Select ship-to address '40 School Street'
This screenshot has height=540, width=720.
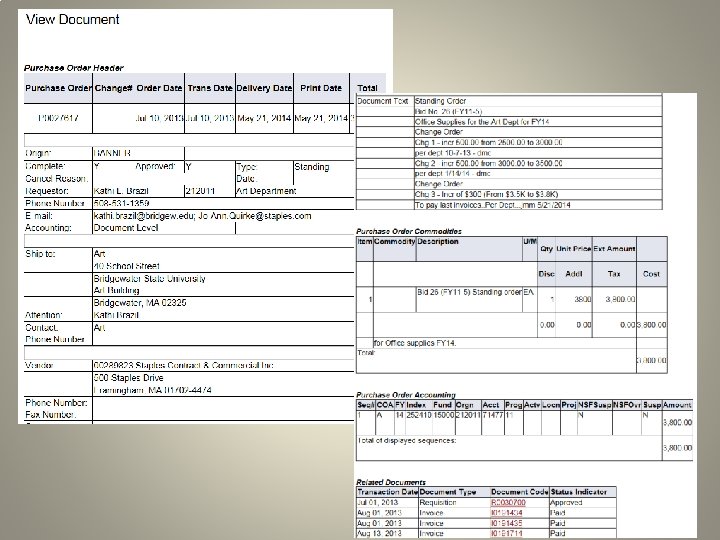coord(127,266)
